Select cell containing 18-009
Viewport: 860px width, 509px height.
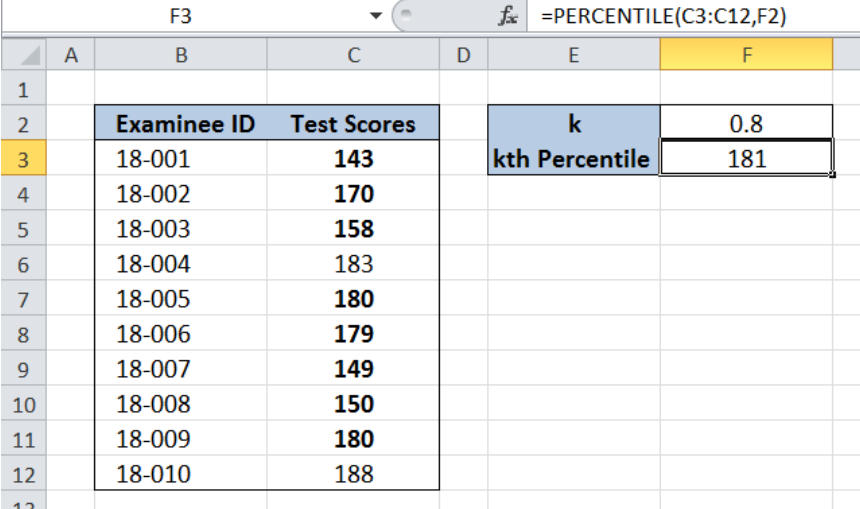[181, 439]
